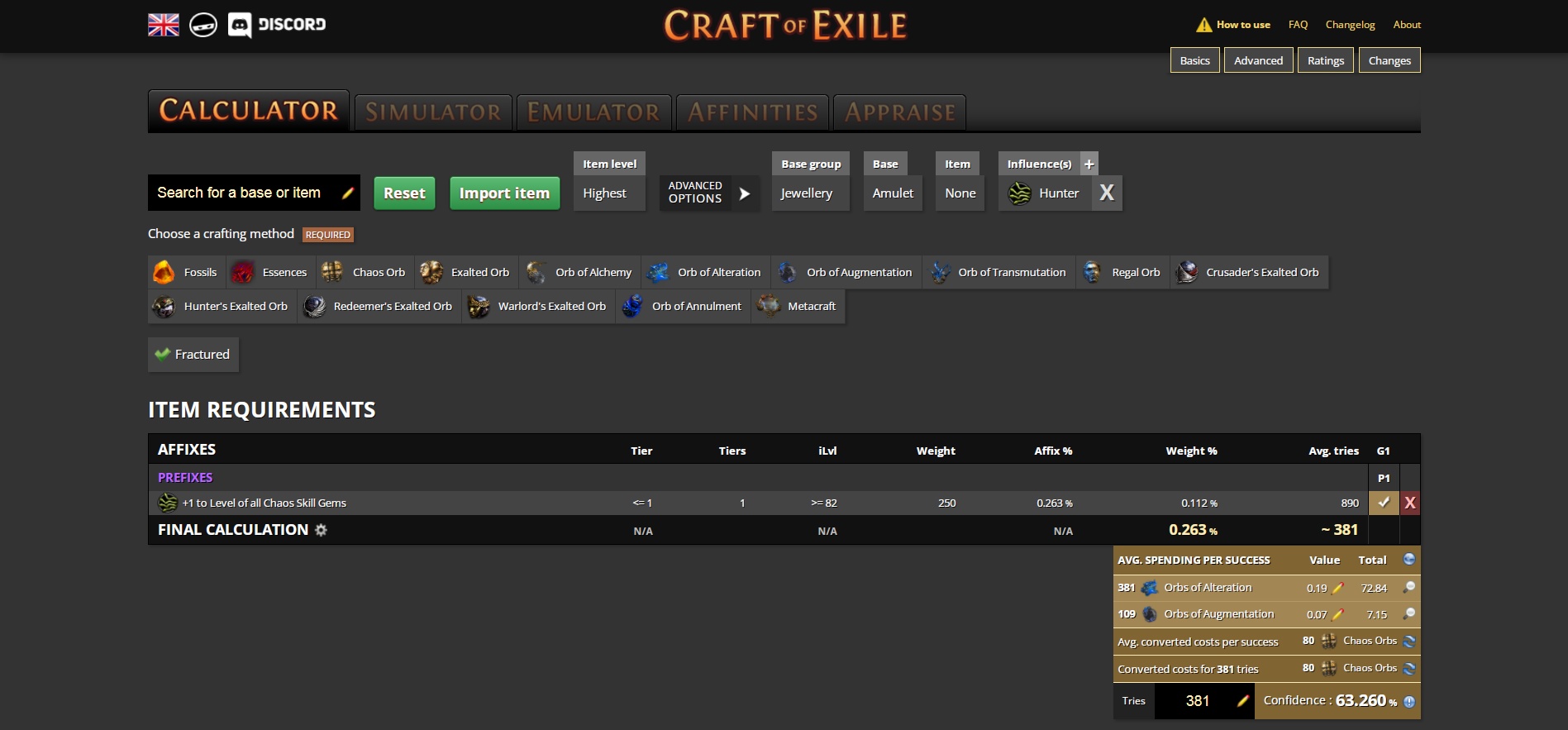This screenshot has height=730, width=1568.
Task: Click the Craft of Exile logo
Action: [785, 26]
